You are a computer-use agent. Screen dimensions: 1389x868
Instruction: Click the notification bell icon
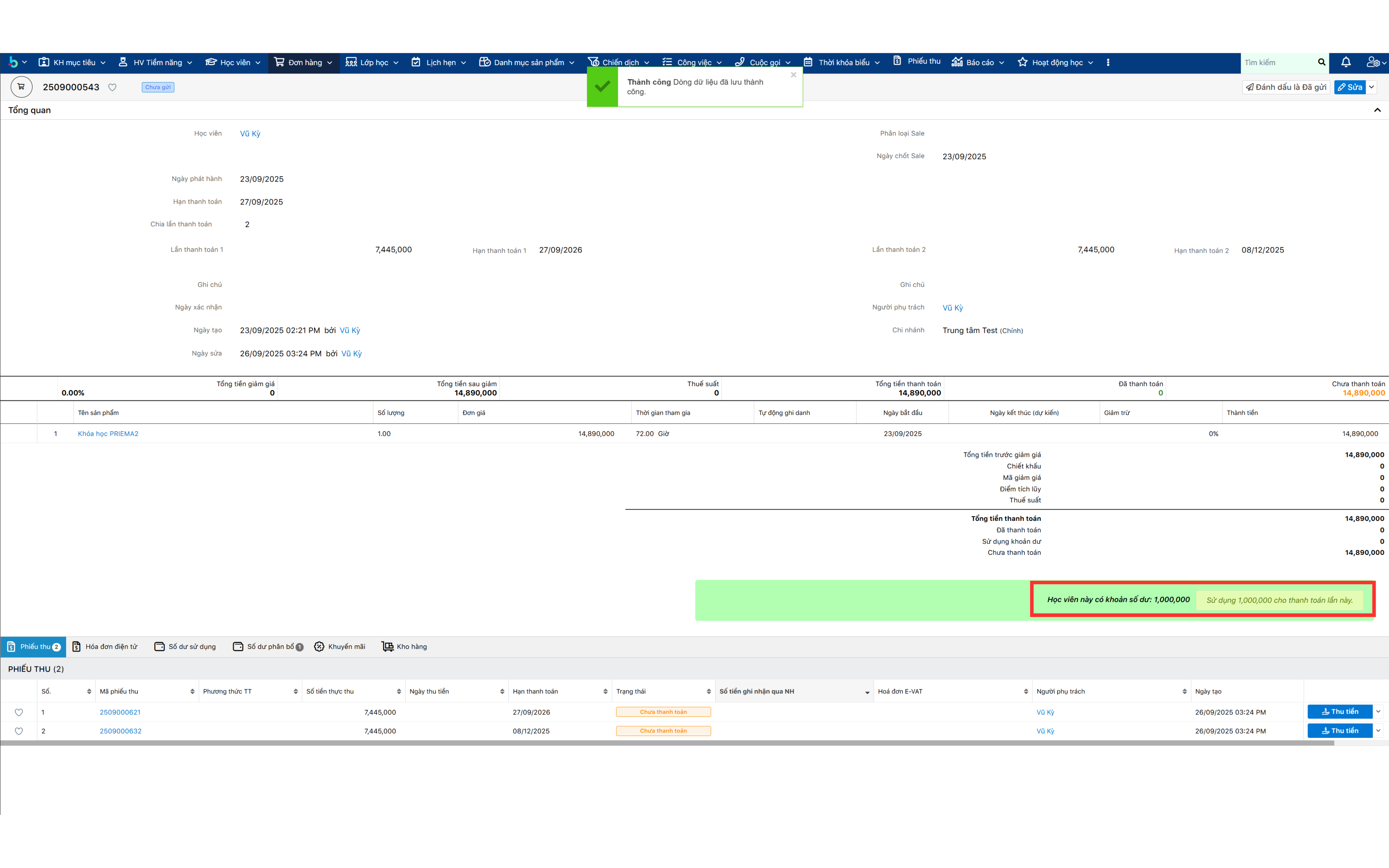coord(1345,62)
